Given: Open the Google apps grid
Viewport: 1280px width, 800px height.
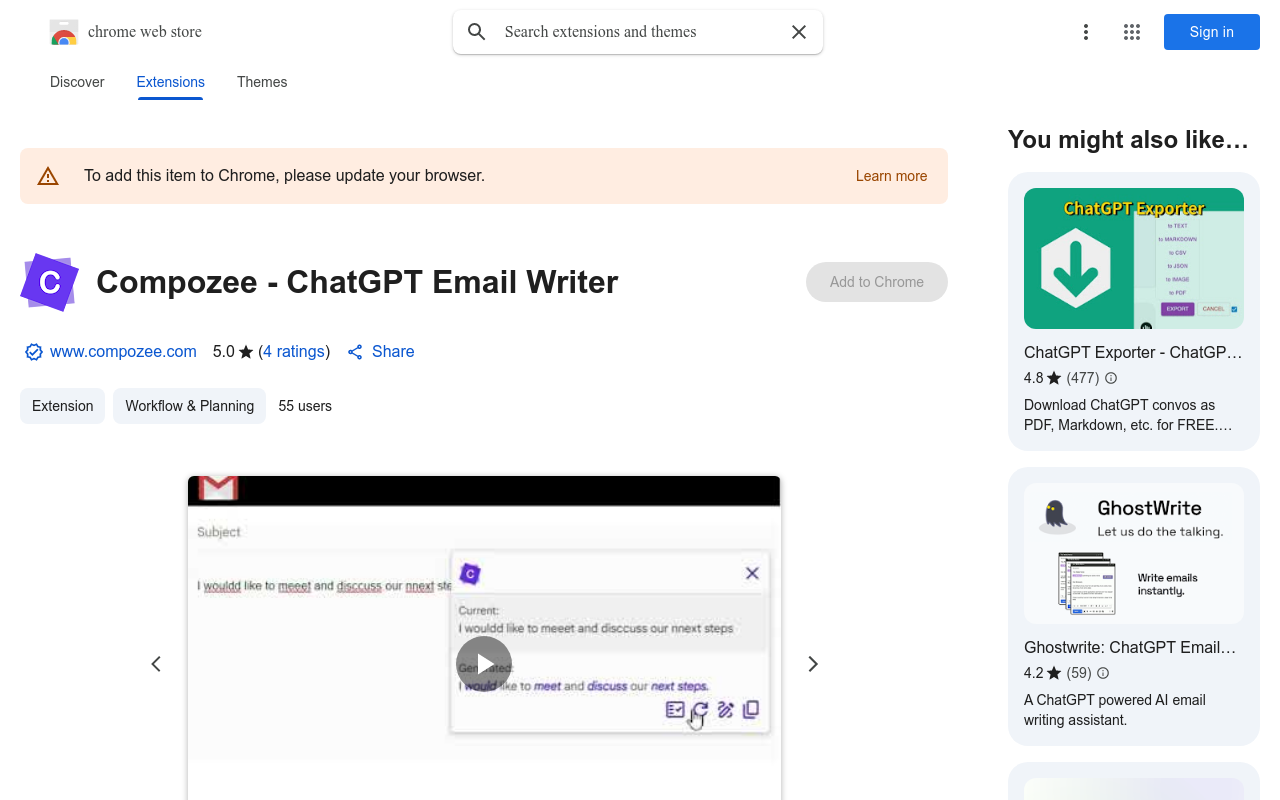Looking at the screenshot, I should (1132, 32).
